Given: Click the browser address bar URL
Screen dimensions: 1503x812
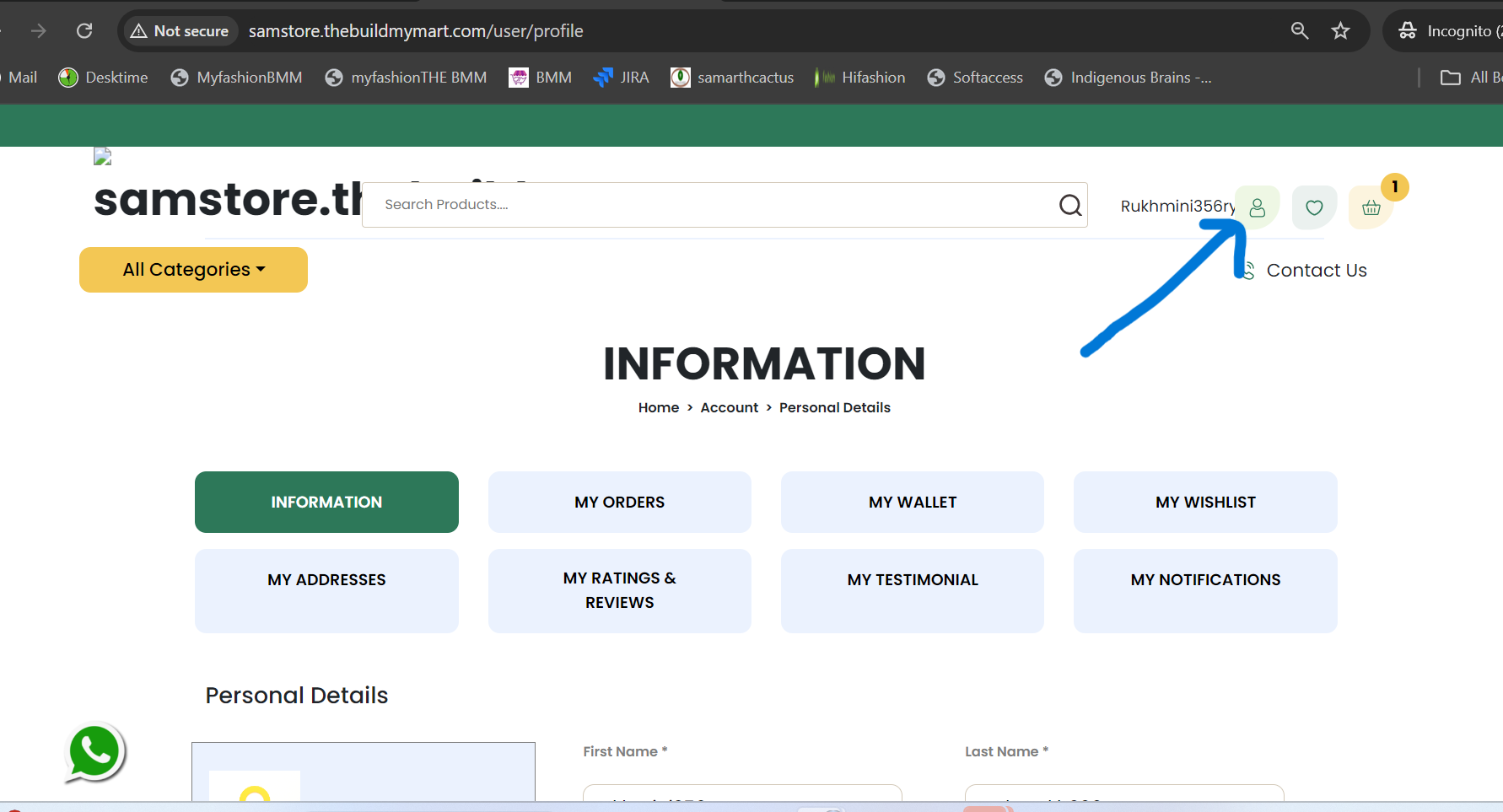Looking at the screenshot, I should pyautogui.click(x=416, y=31).
